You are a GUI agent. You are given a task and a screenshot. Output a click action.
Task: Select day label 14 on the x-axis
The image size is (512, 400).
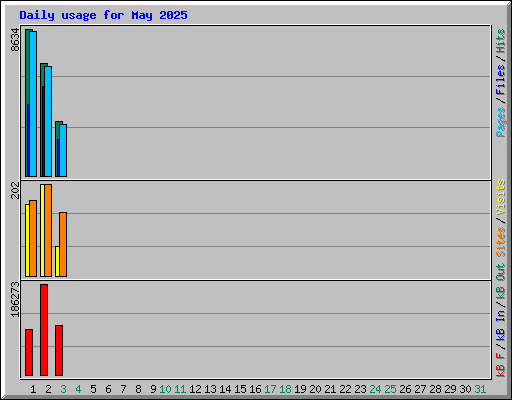point(225,389)
